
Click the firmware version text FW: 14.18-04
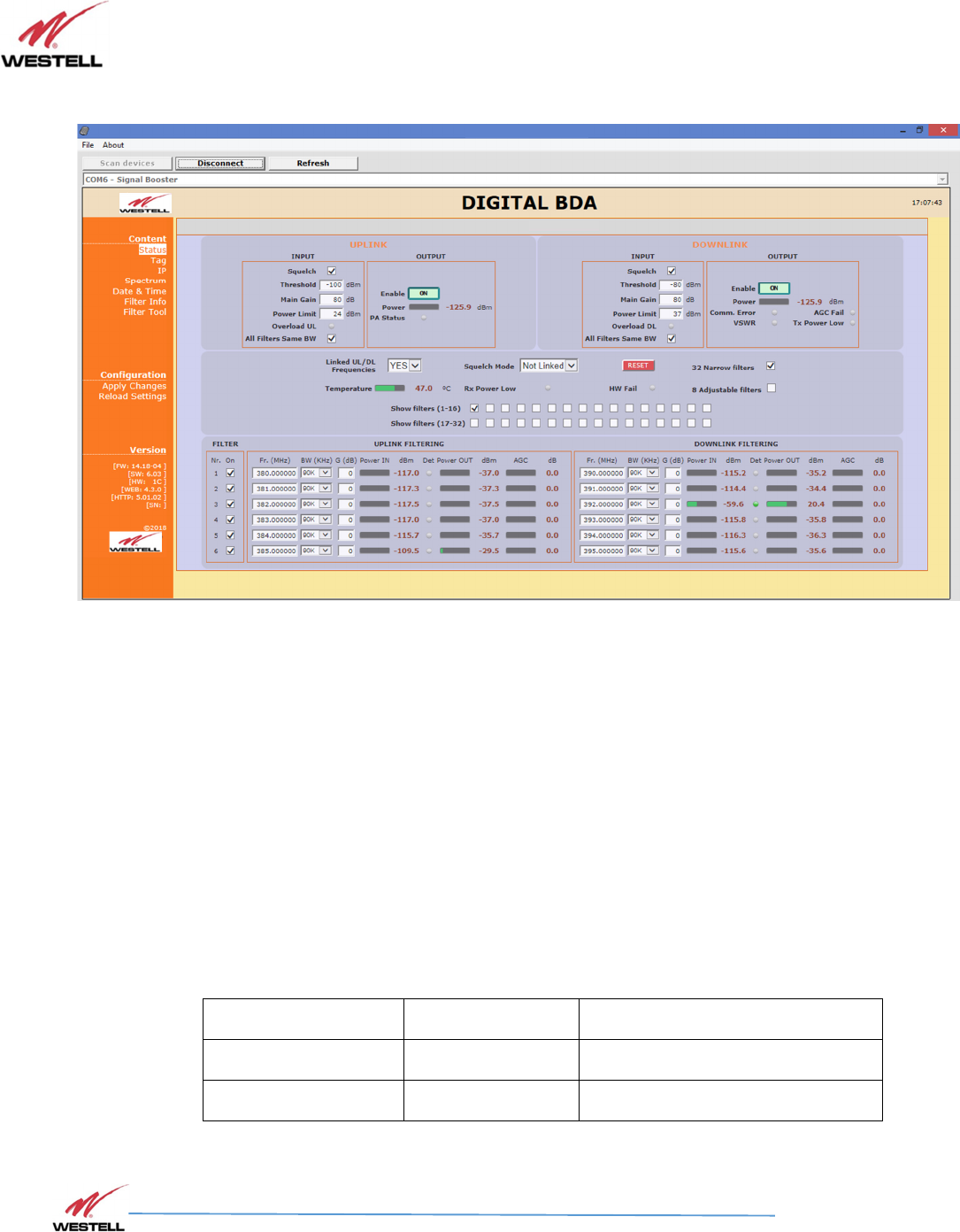[x=139, y=466]
